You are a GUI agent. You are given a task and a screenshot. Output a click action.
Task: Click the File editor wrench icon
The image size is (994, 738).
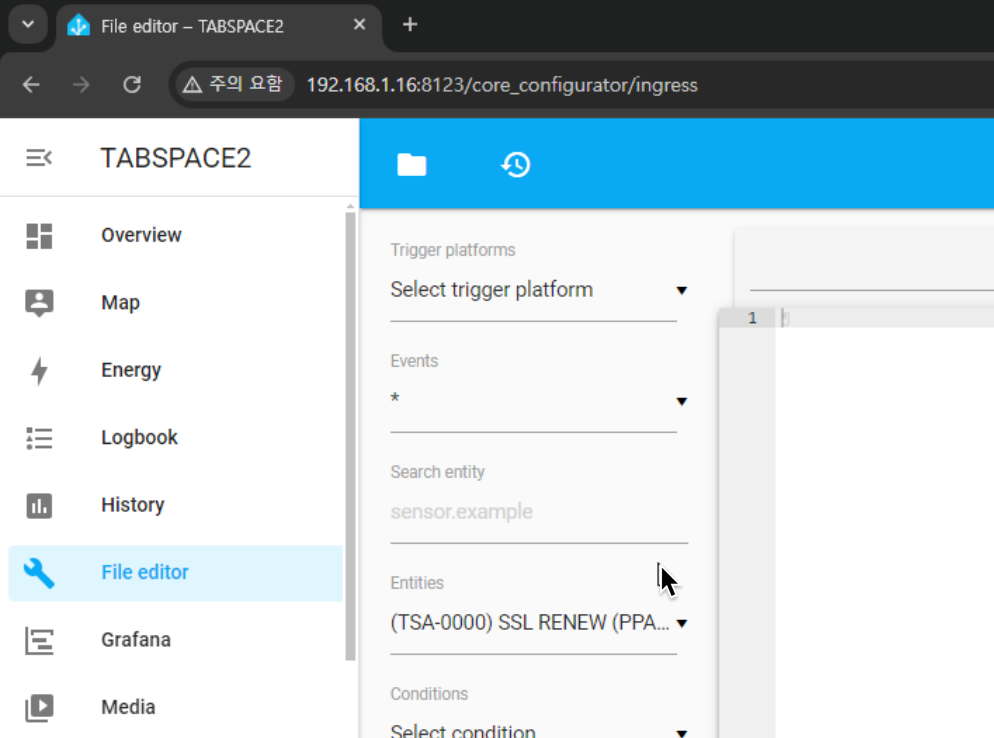tap(39, 573)
